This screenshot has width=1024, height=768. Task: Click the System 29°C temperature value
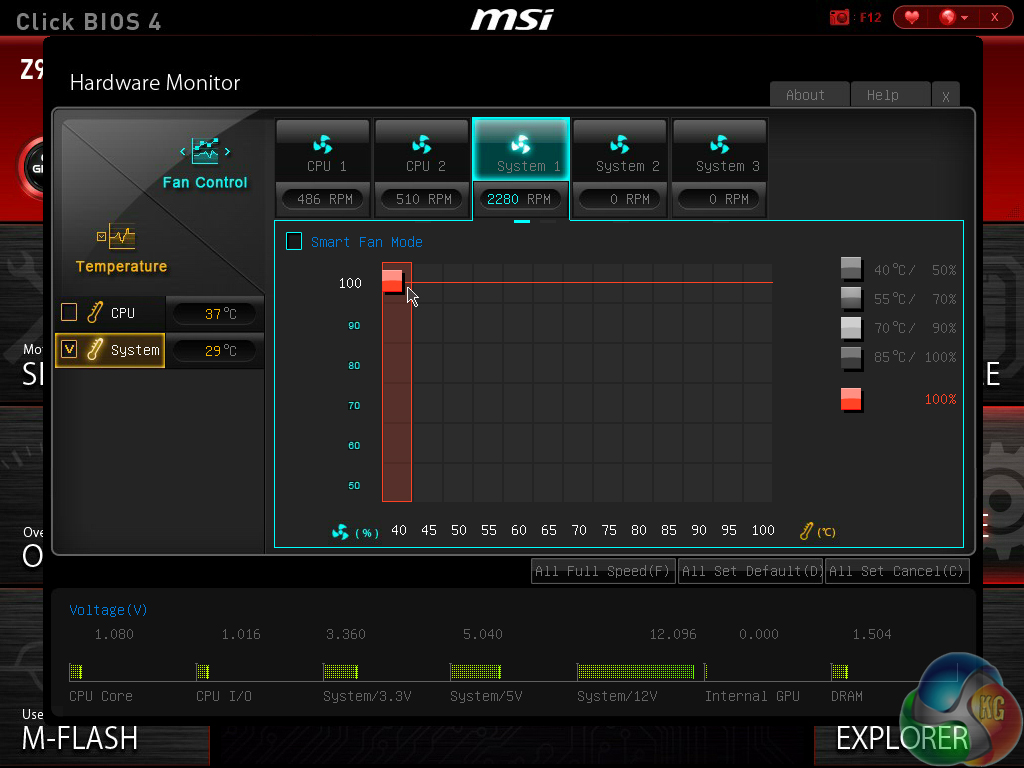coord(216,351)
